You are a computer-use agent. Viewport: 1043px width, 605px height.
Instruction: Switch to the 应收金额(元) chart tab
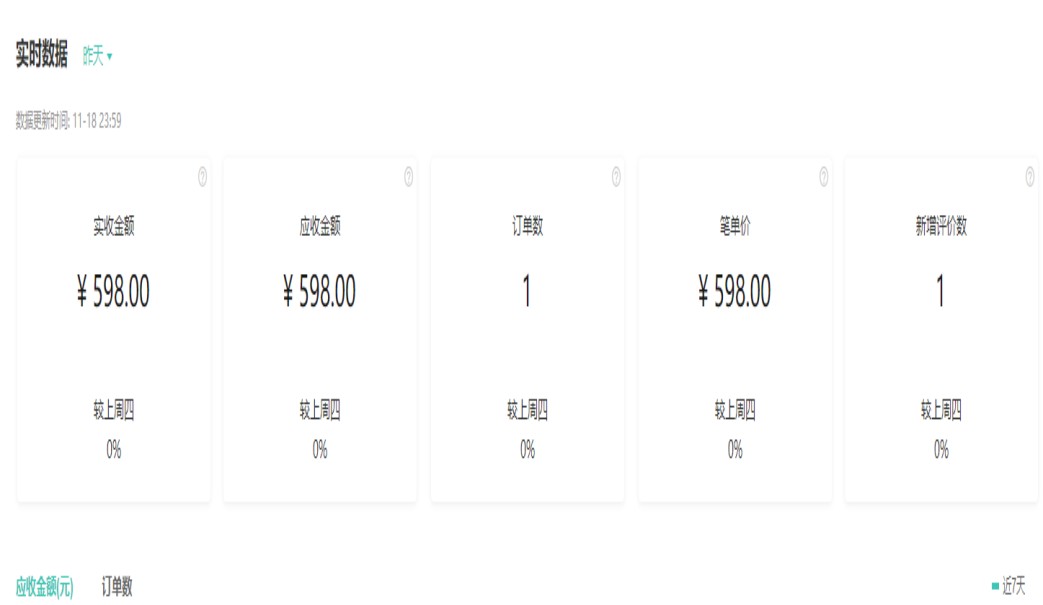(44, 587)
